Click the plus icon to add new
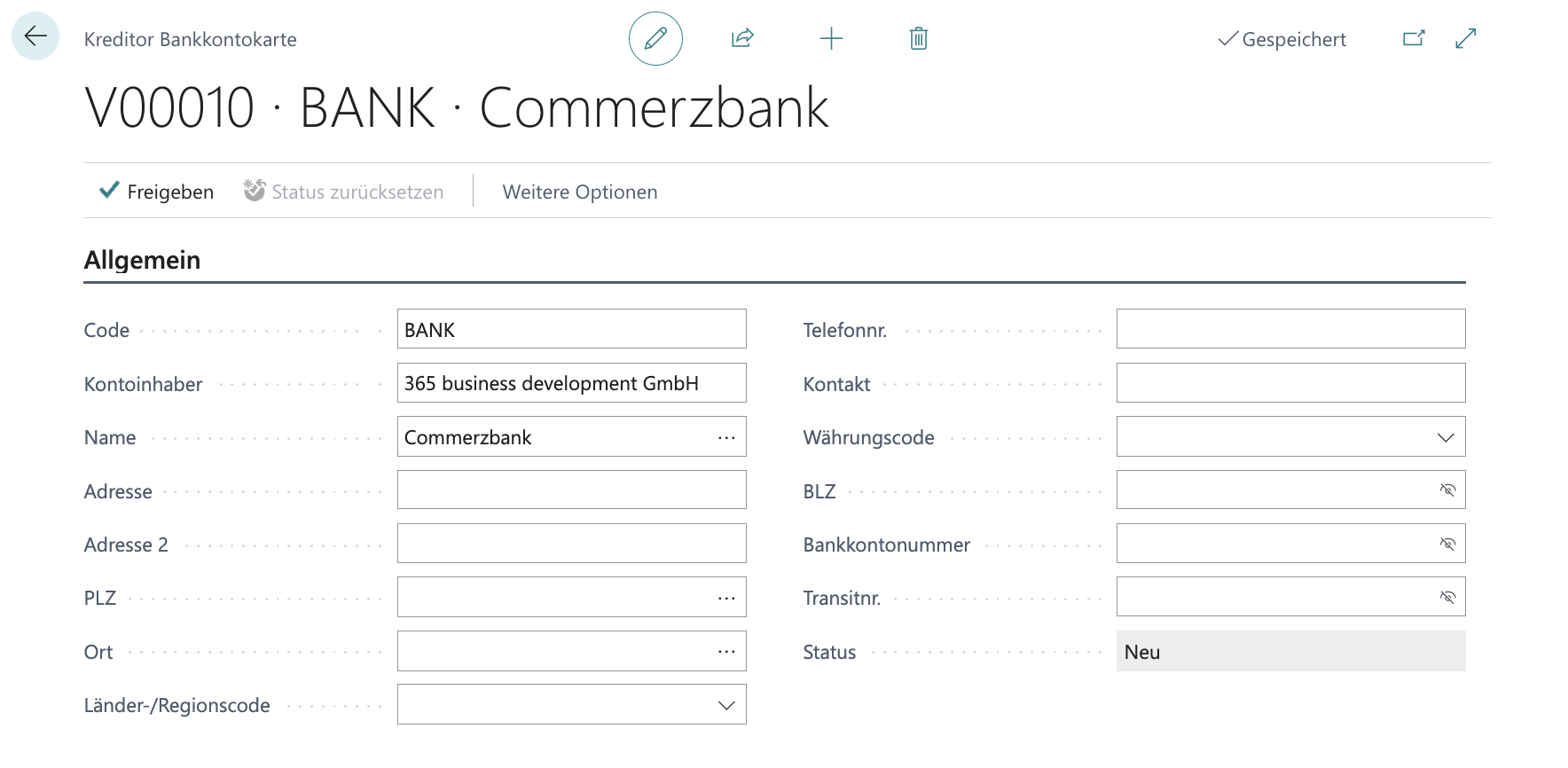The image size is (1568, 768). point(831,38)
